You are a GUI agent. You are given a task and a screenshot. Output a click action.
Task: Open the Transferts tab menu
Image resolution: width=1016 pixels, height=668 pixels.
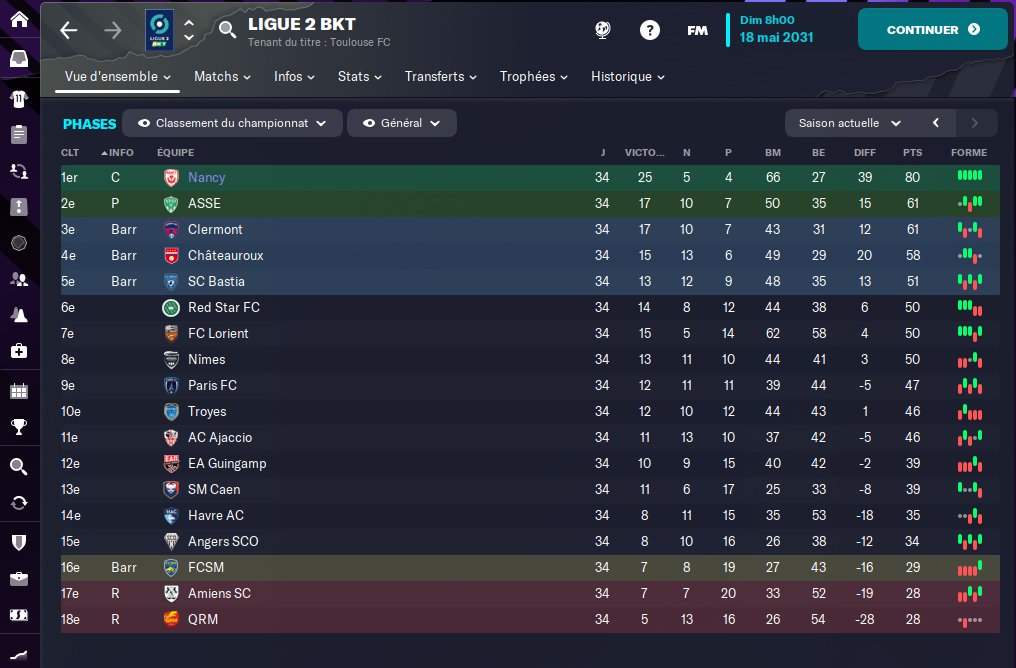[x=442, y=77]
